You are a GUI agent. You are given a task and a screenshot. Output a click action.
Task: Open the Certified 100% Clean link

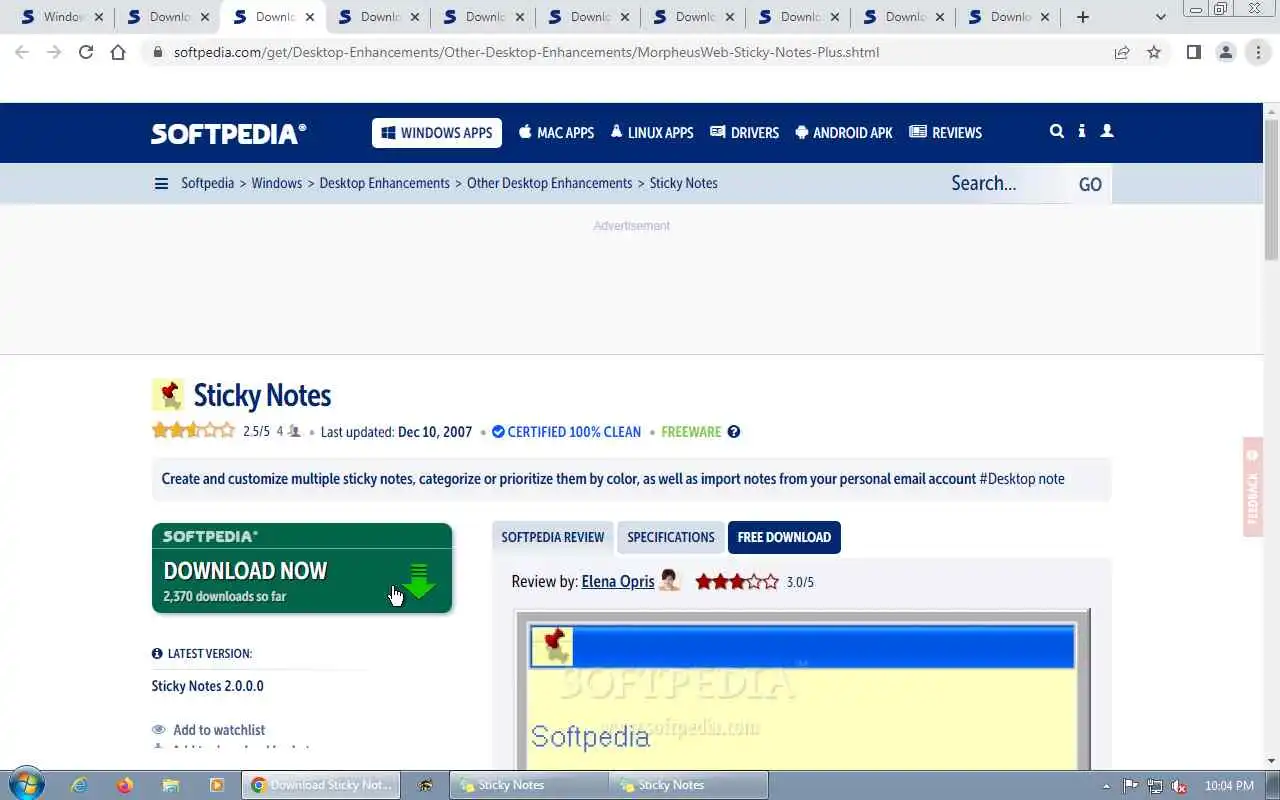pos(567,432)
